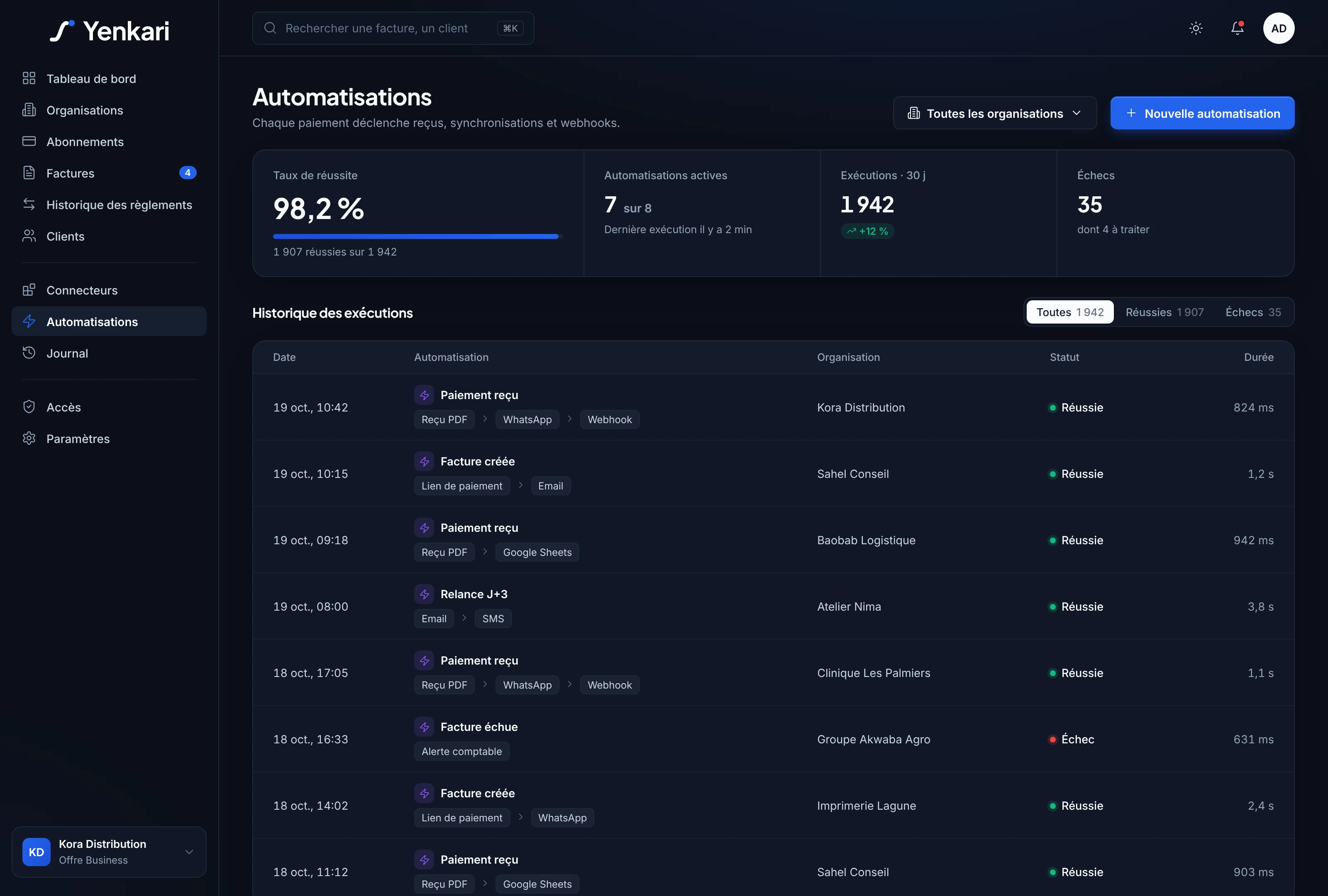This screenshot has width=1328, height=896.
Task: Open the failed Facture échue execution row
Action: coord(773,739)
